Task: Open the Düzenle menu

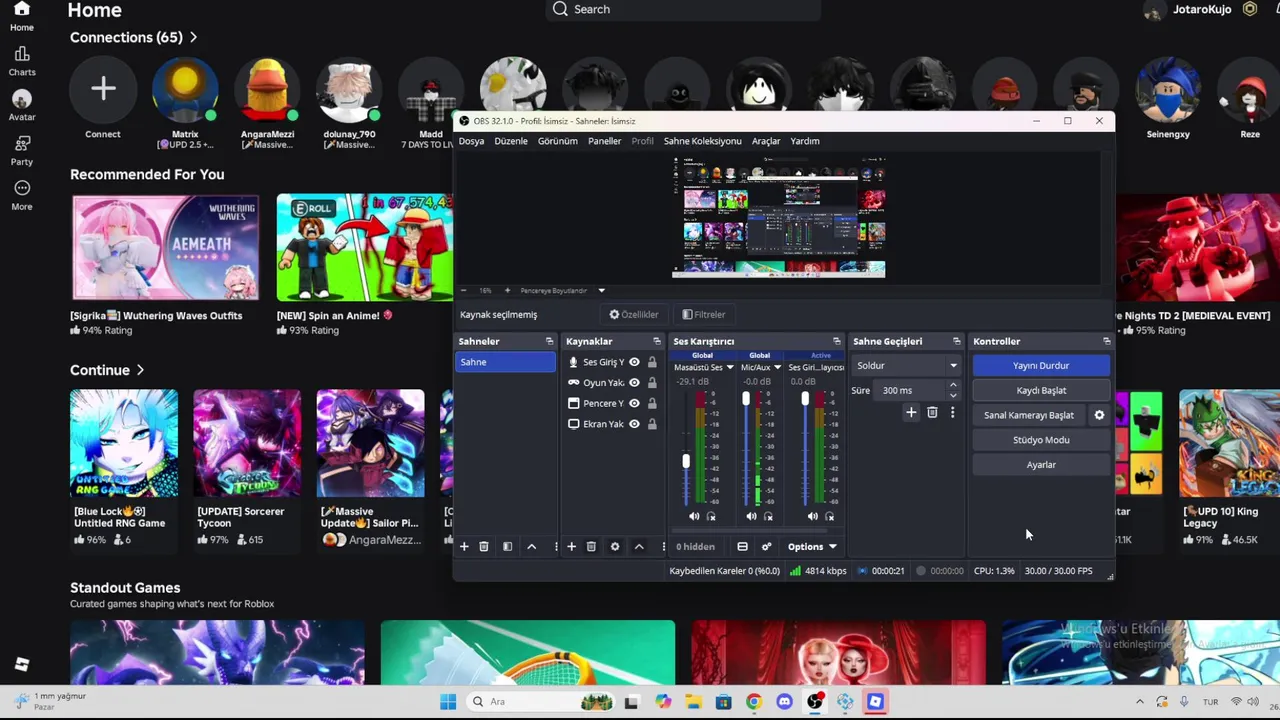Action: 511,141
